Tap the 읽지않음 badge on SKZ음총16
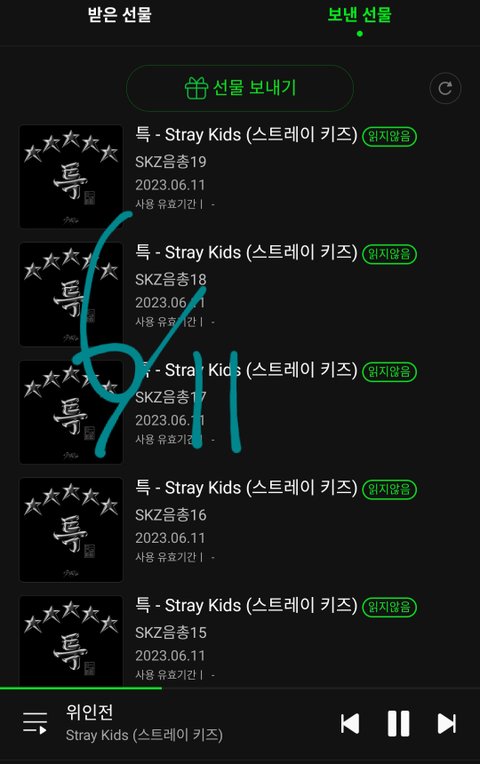Viewport: 480px width, 764px height. tap(389, 489)
